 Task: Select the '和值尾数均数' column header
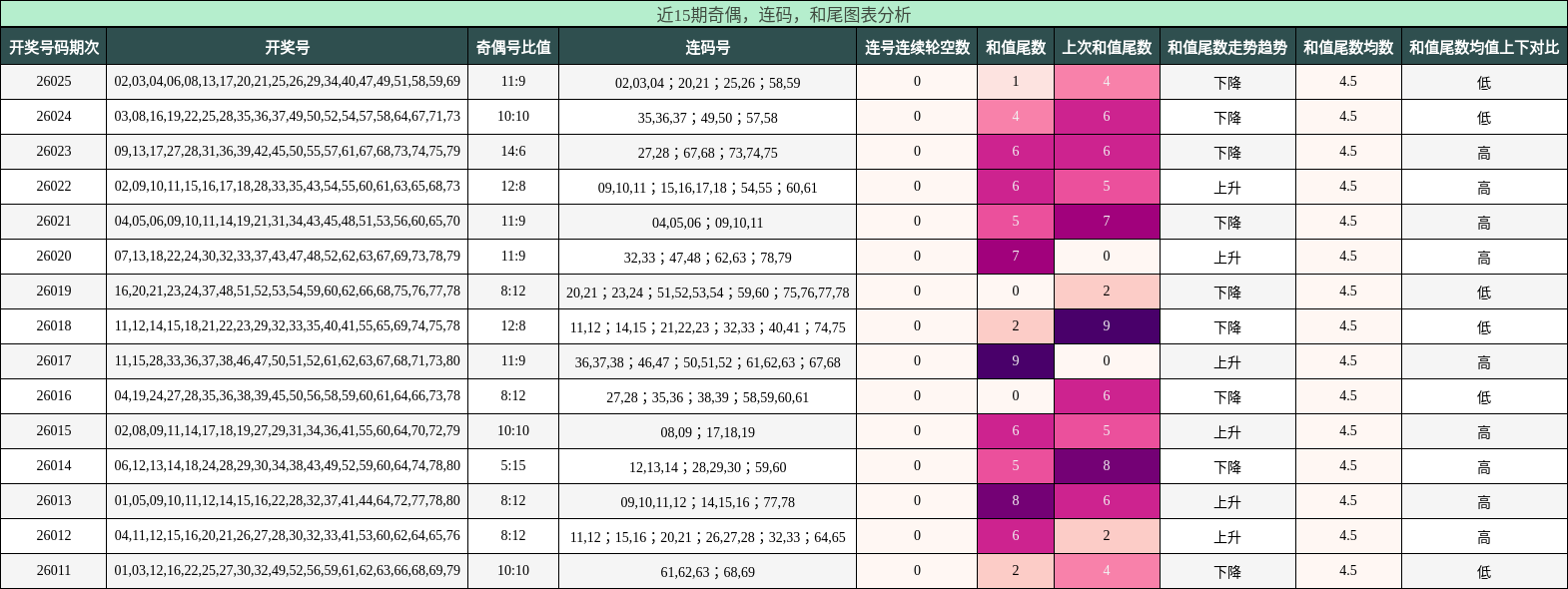point(1348,47)
